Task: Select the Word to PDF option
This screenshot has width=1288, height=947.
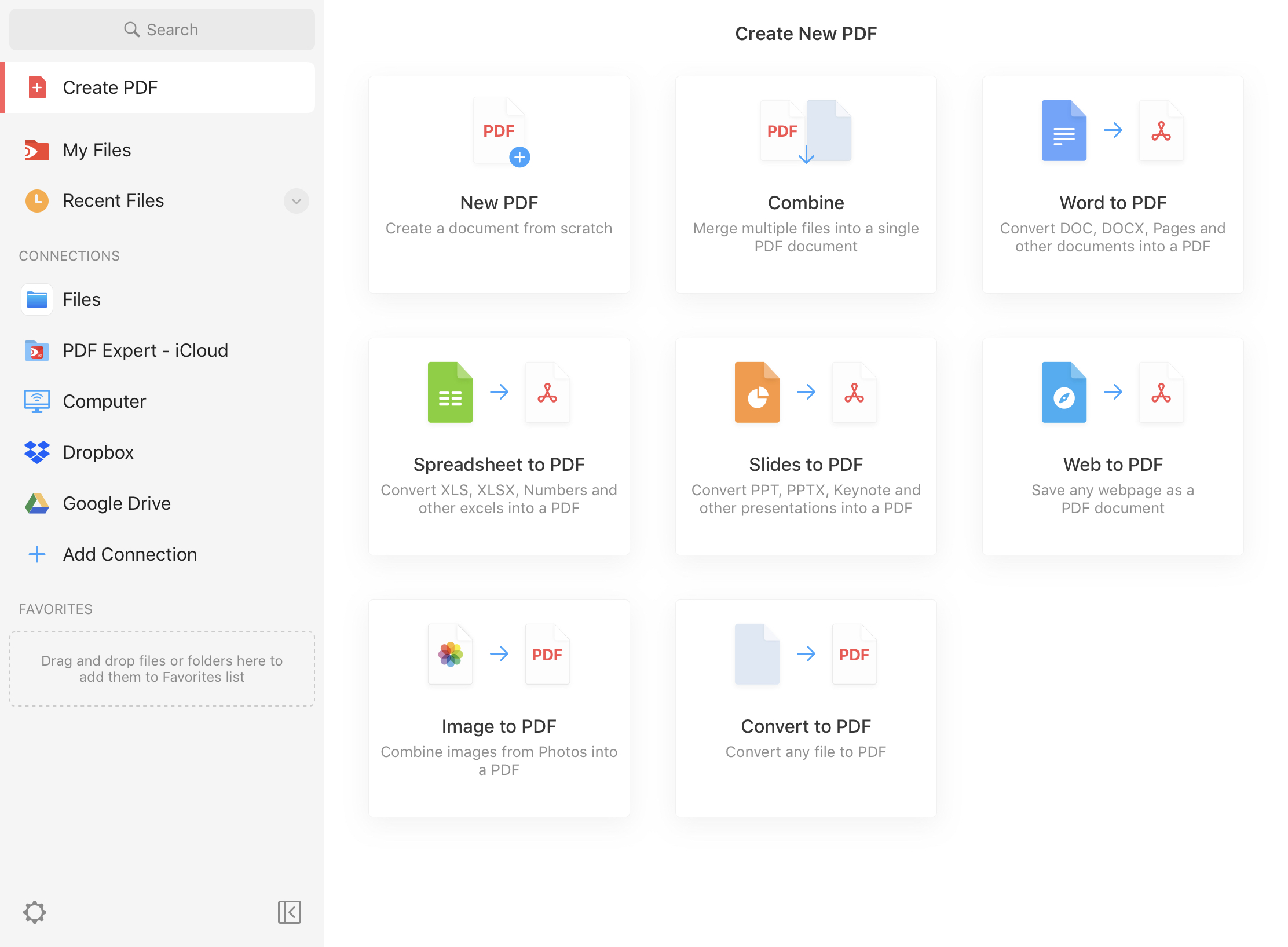Action: point(1112,185)
